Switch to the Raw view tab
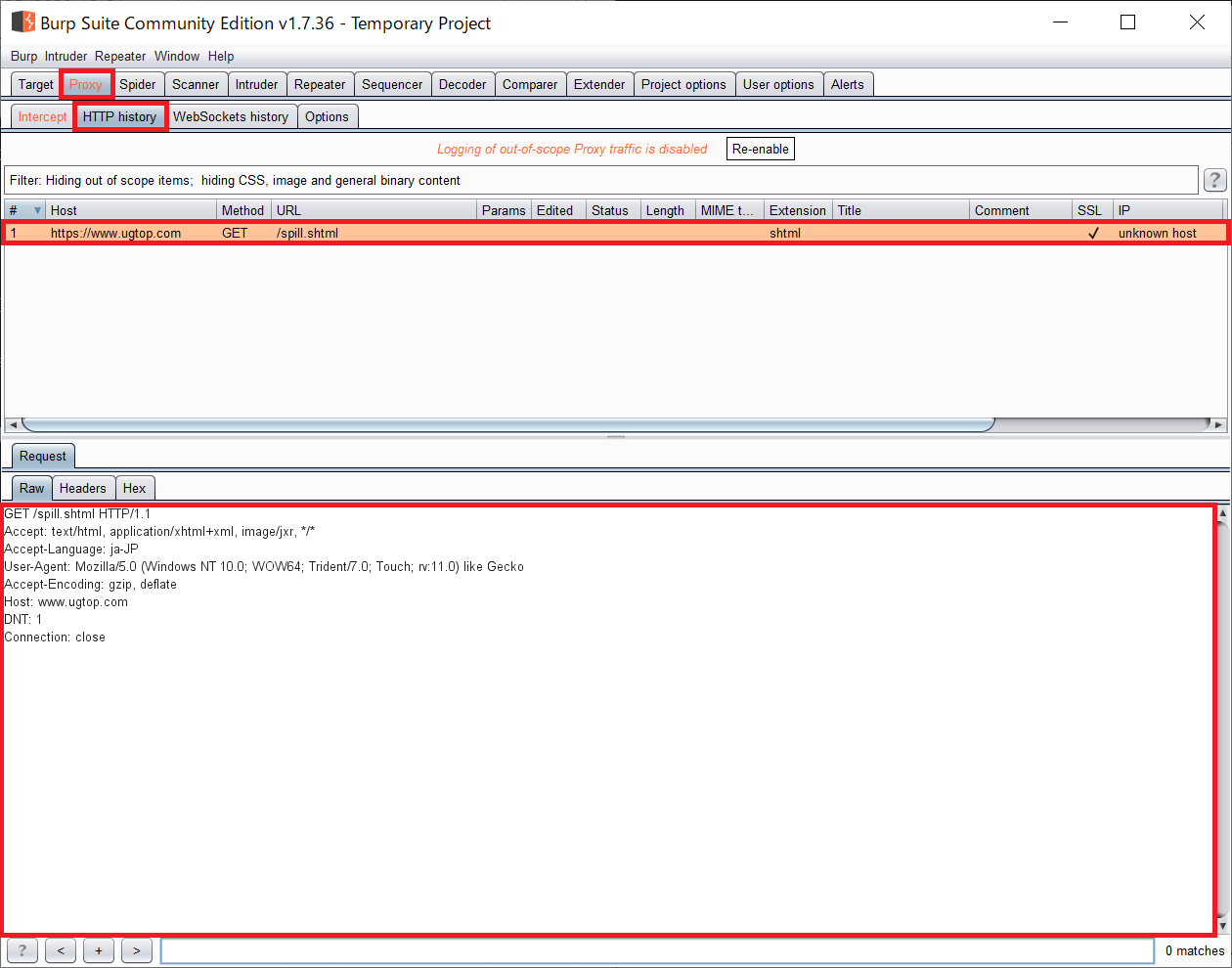1232x968 pixels. [x=31, y=488]
